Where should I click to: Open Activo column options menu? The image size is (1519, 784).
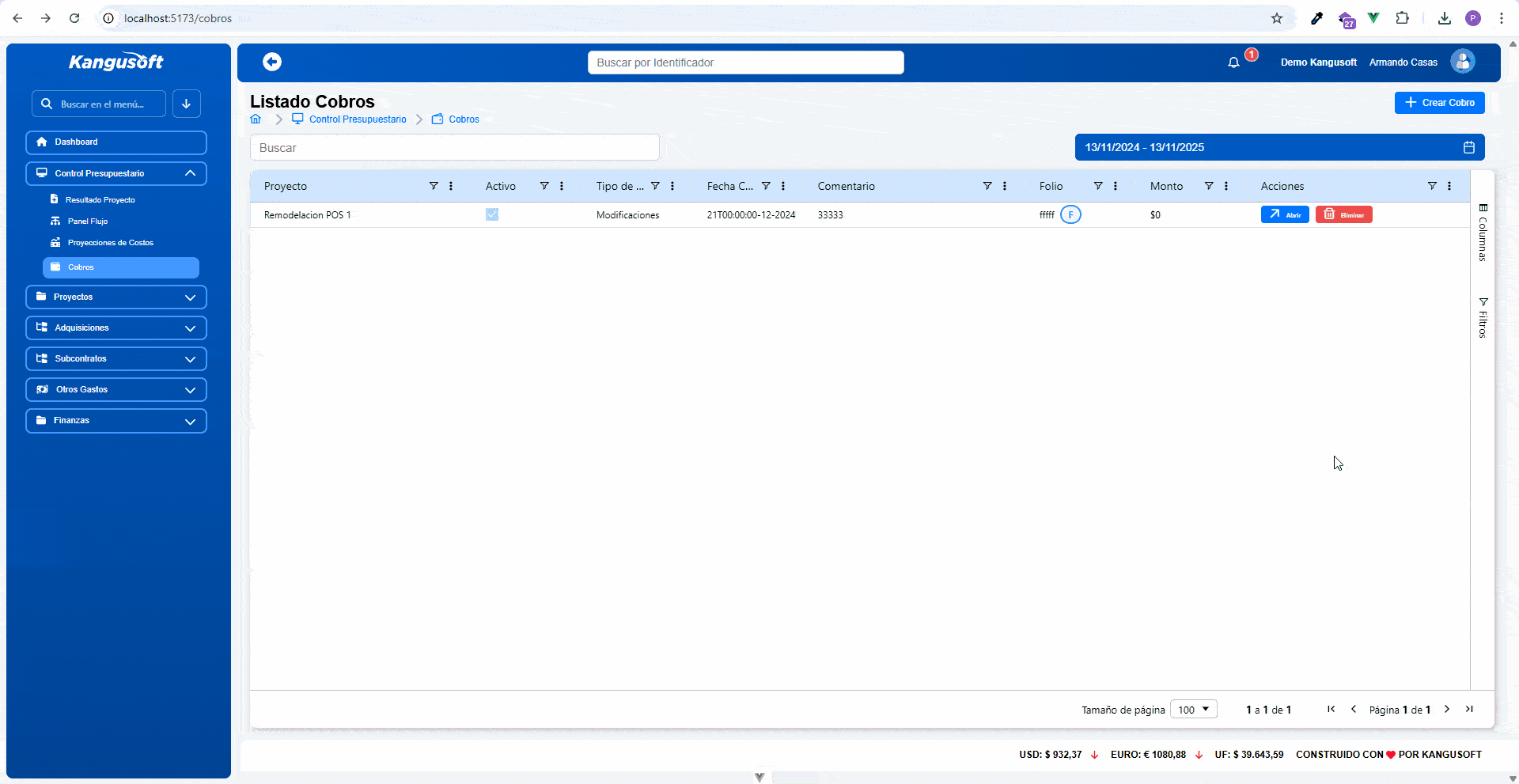tap(562, 186)
